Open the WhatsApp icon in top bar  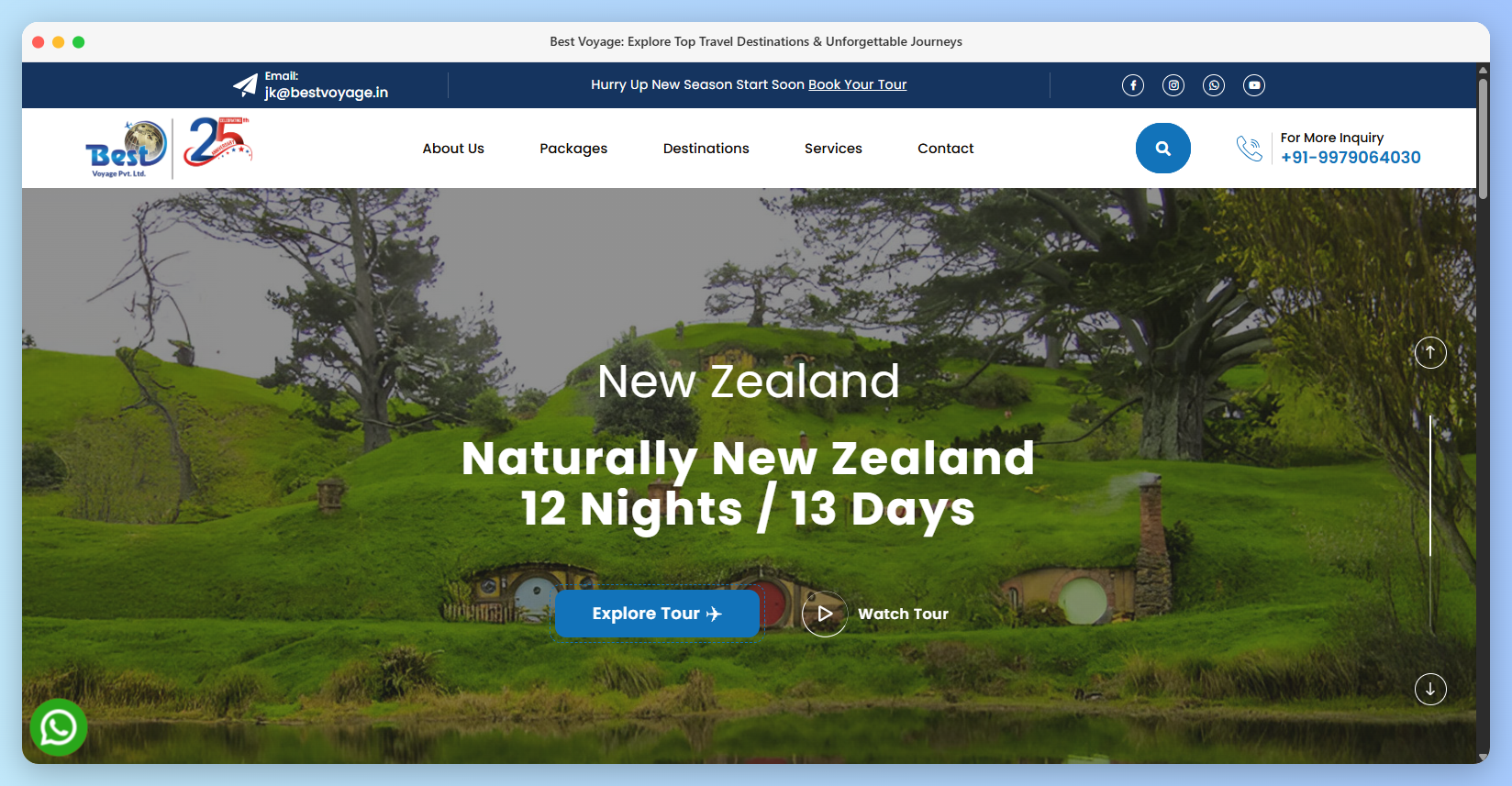coord(1214,85)
